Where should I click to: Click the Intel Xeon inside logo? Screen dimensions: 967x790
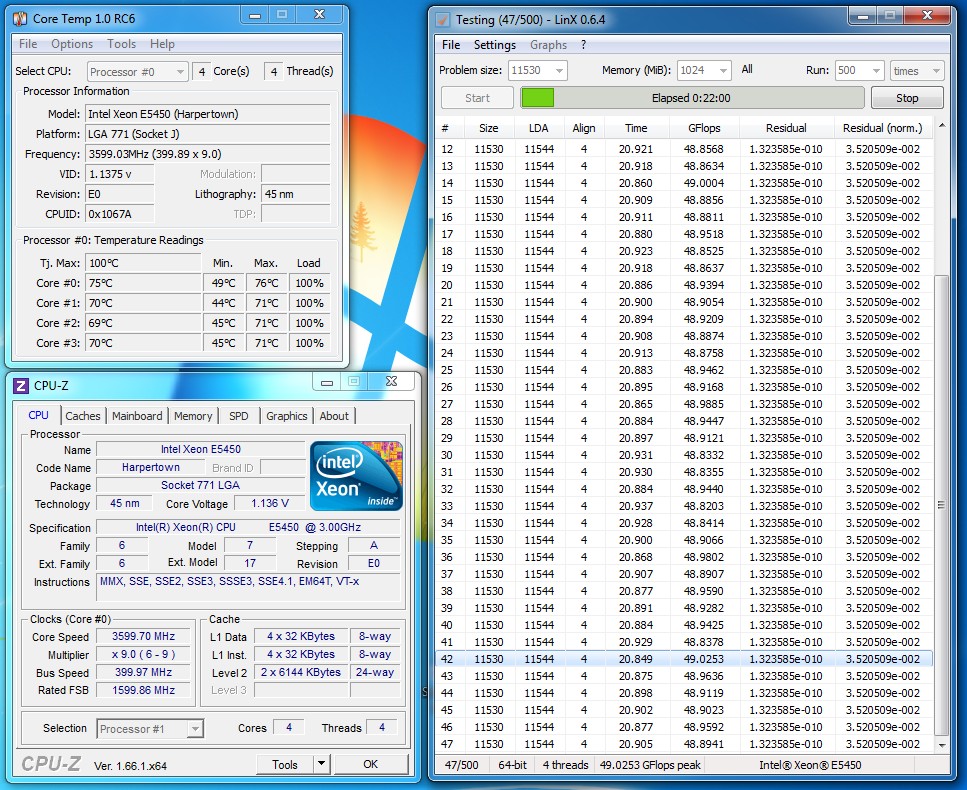click(356, 475)
